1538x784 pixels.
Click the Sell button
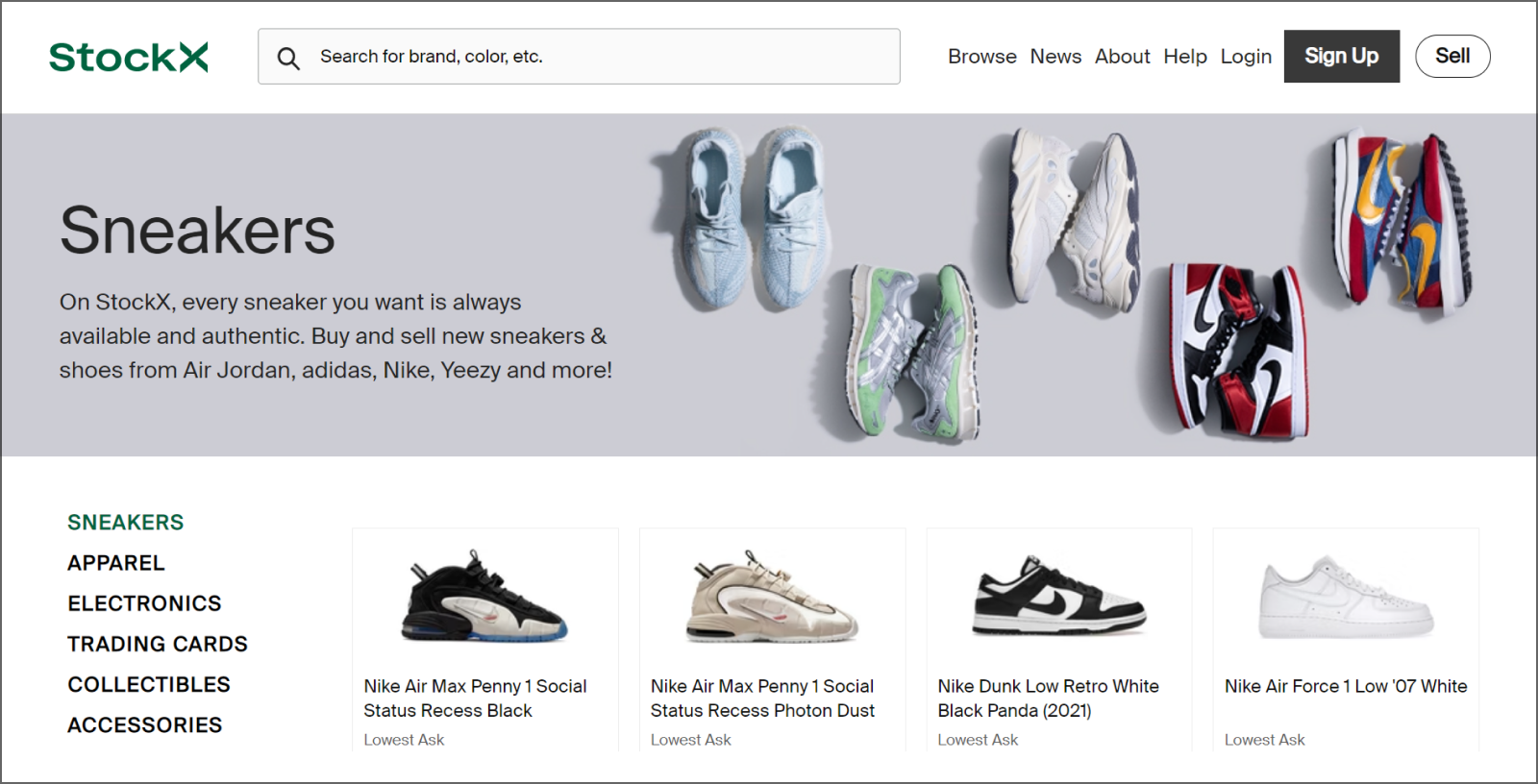click(1452, 57)
